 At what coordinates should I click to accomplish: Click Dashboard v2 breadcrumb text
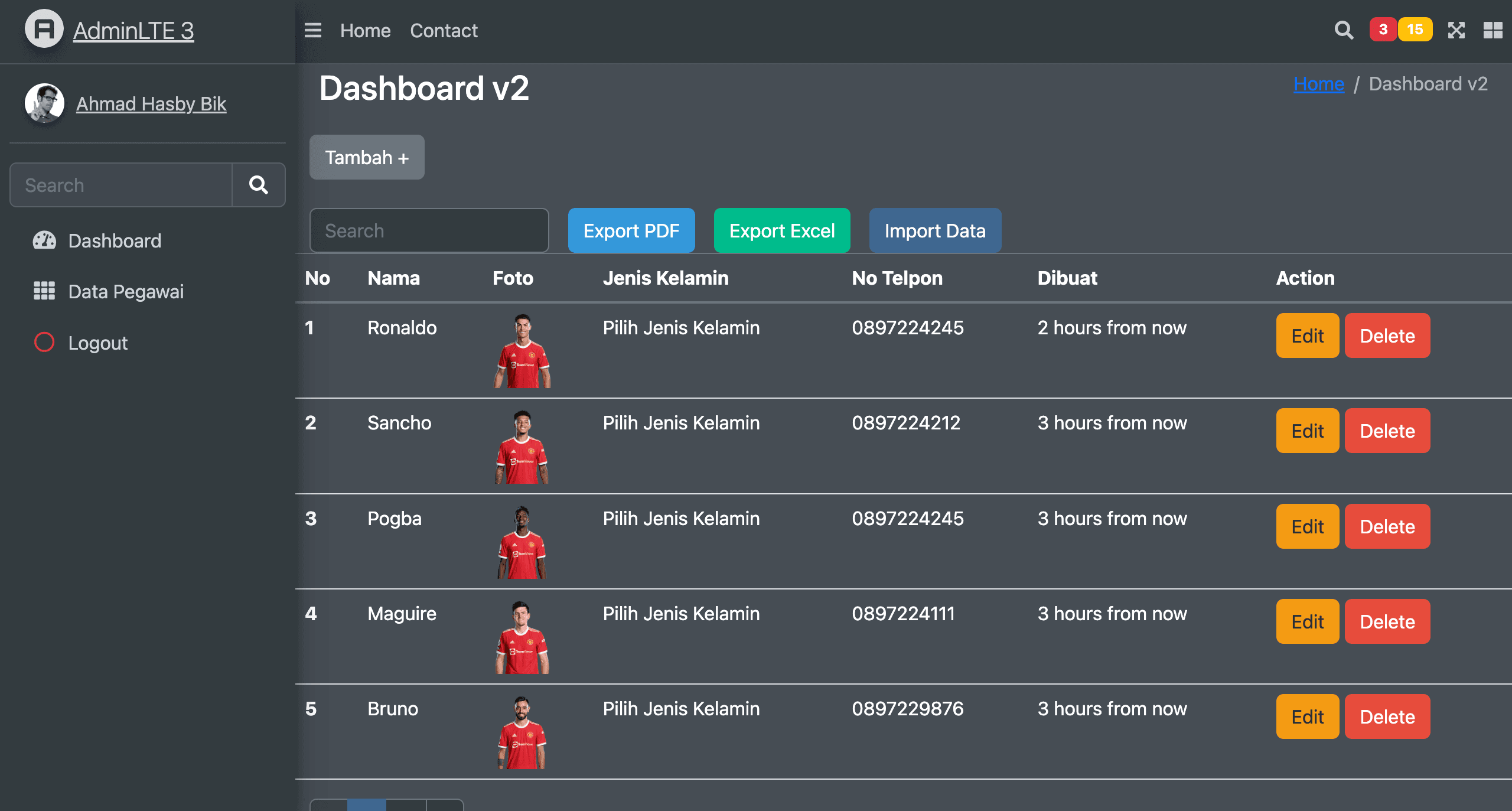point(1428,84)
